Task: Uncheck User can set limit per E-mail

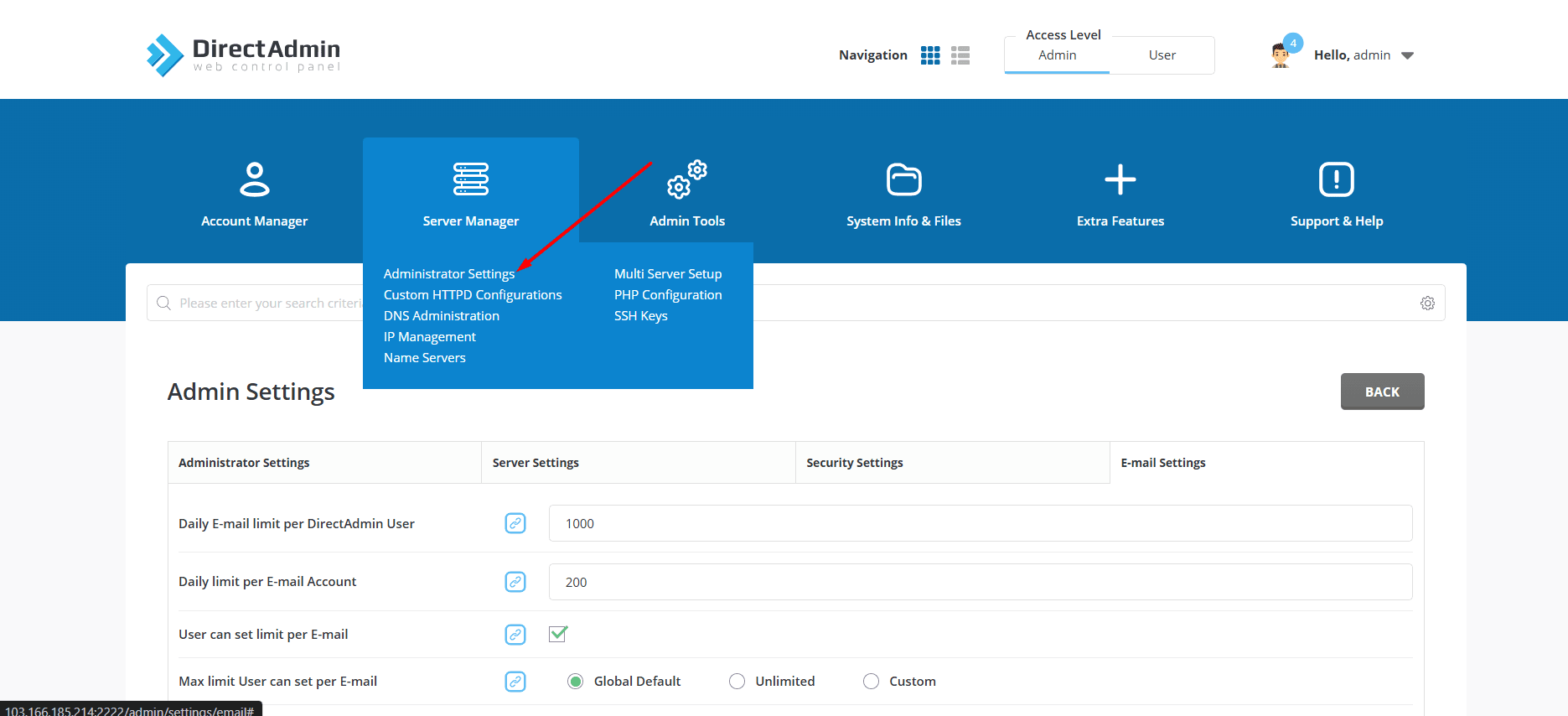Action: (558, 634)
